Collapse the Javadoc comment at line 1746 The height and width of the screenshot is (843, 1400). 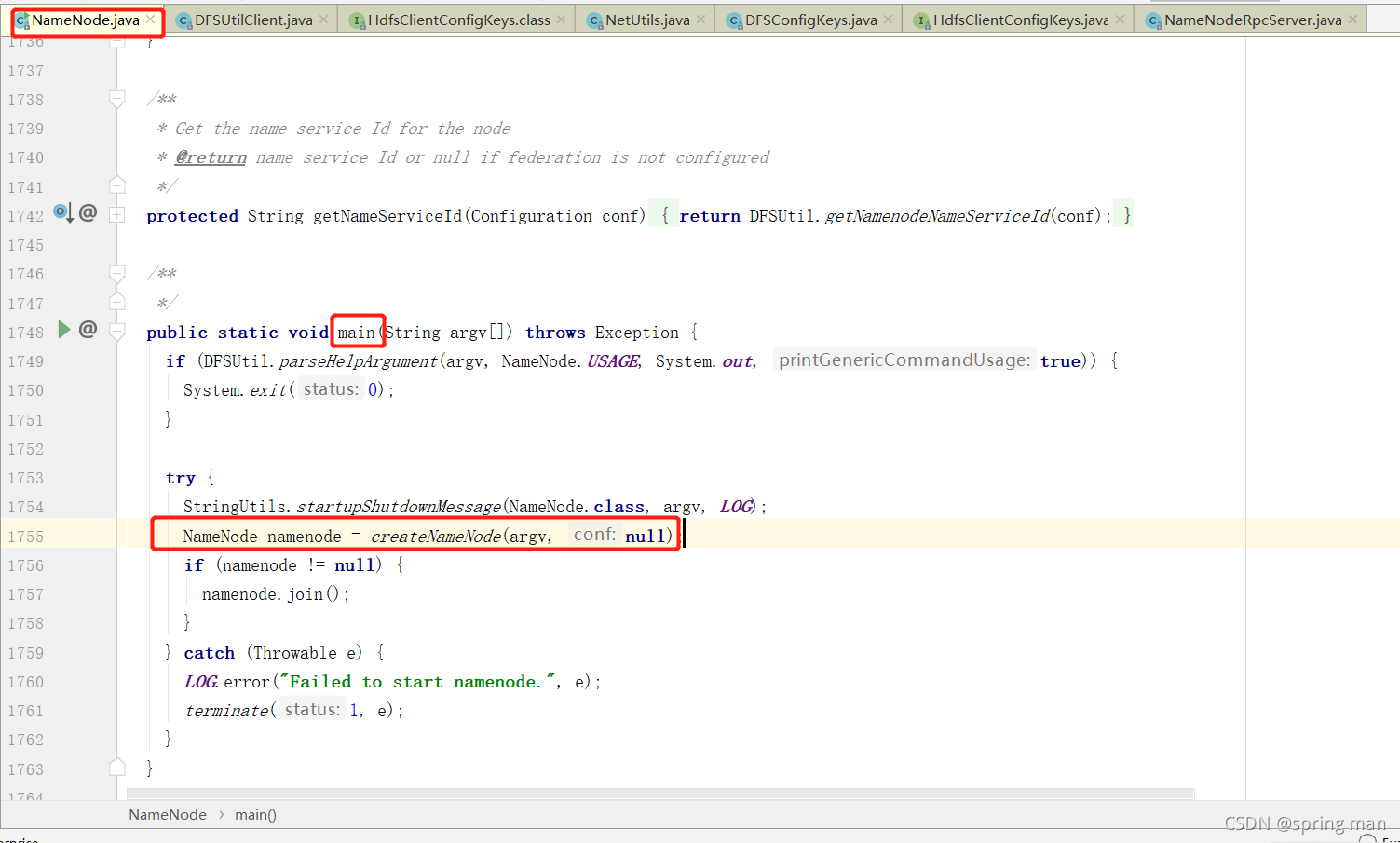click(117, 273)
